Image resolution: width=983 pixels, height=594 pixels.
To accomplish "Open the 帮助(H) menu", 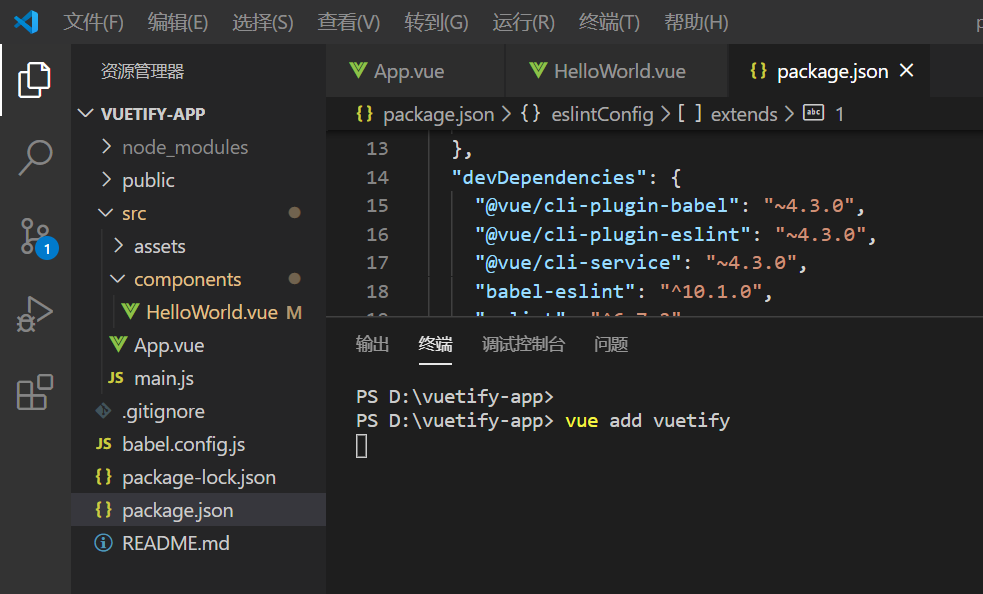I will click(x=697, y=23).
